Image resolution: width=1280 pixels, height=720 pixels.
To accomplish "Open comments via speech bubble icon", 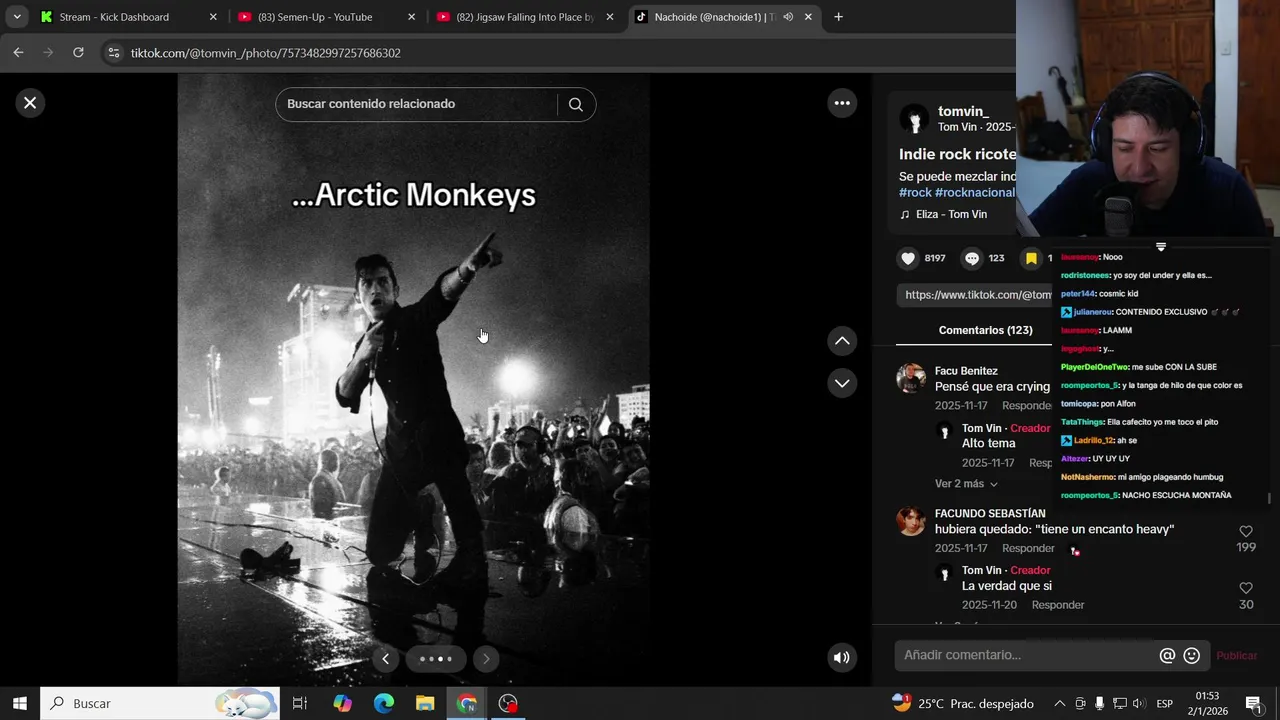I will (x=972, y=258).
